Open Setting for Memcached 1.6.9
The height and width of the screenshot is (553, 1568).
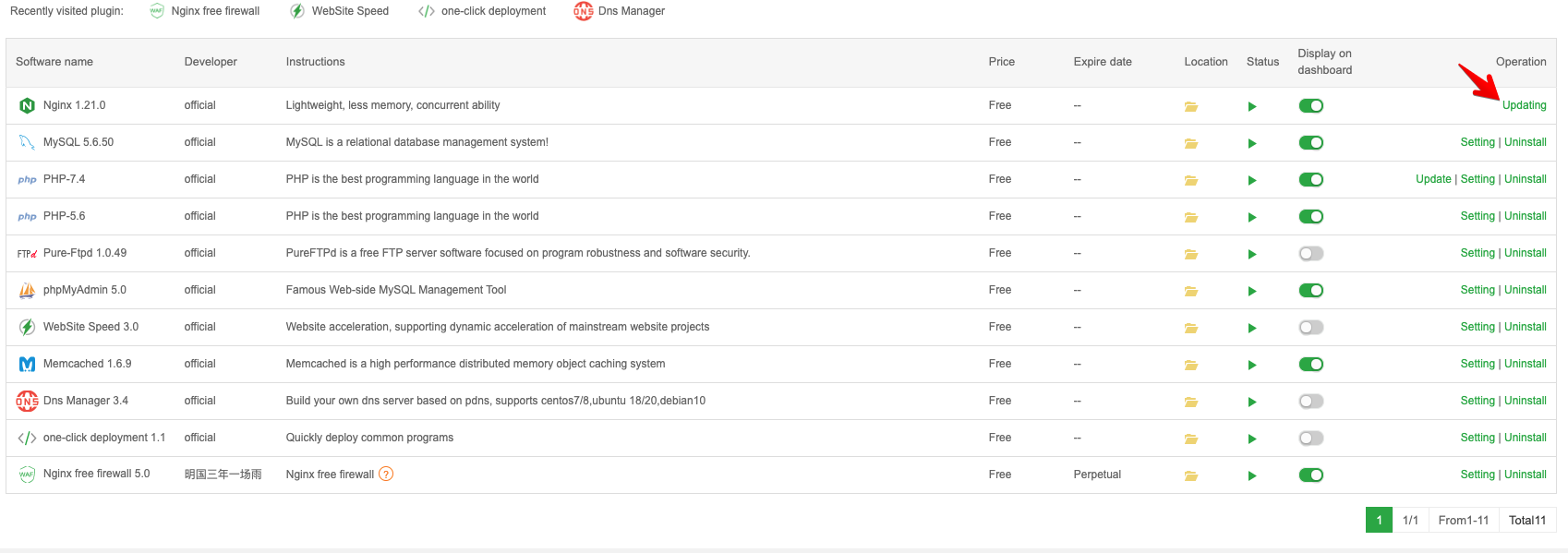click(1477, 364)
